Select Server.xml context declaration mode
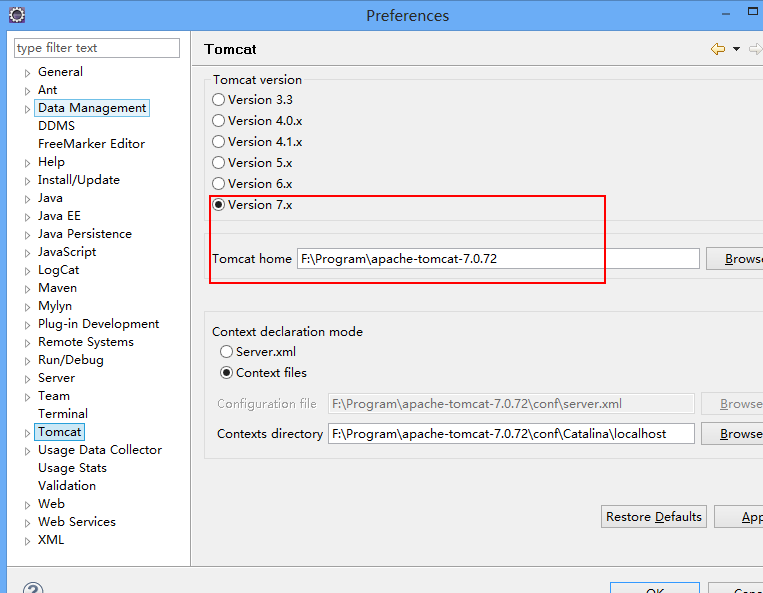763x593 pixels. pyautogui.click(x=227, y=352)
